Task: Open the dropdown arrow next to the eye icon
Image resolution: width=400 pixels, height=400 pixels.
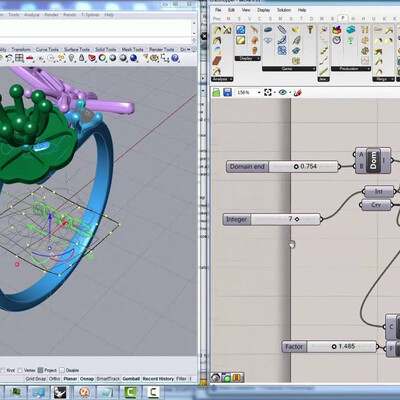Action: [x=290, y=93]
